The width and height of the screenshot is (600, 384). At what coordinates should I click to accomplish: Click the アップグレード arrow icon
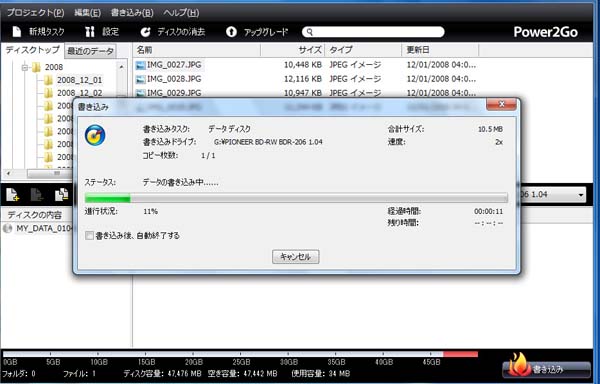[x=231, y=32]
